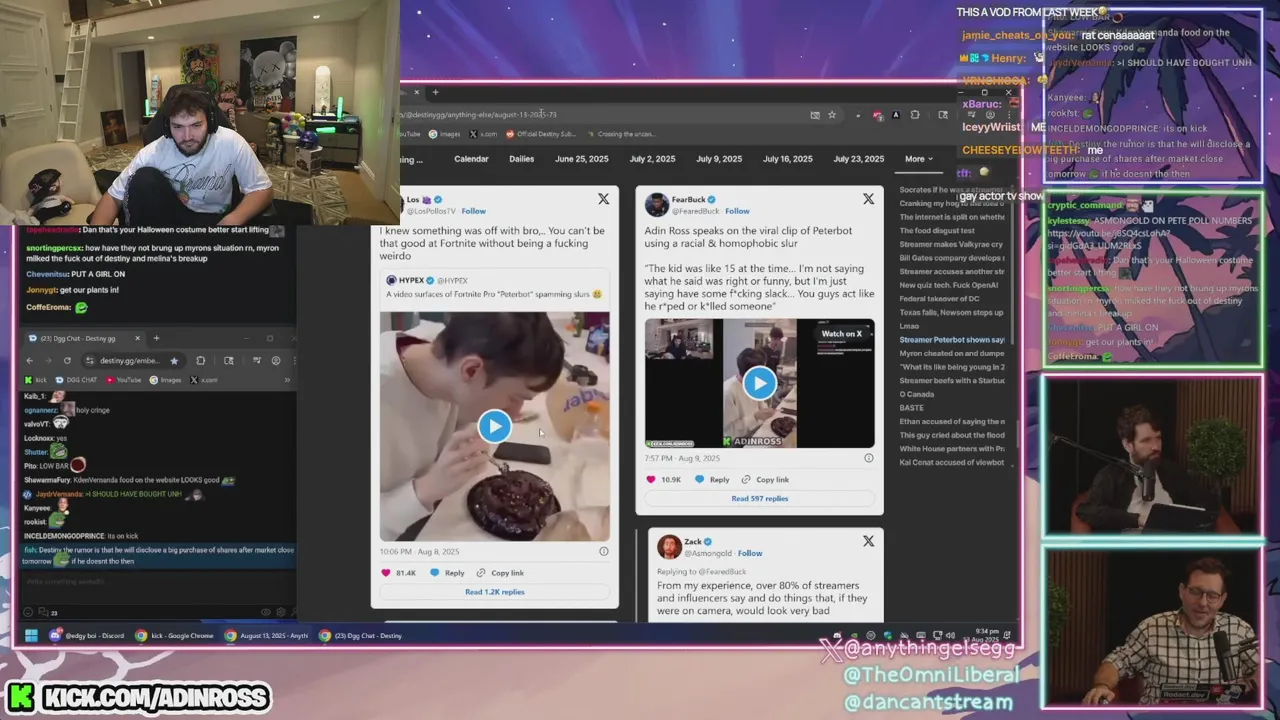Viewport: 1280px width, 720px height.
Task: Expand the More dropdown in date navigation
Action: [x=918, y=159]
